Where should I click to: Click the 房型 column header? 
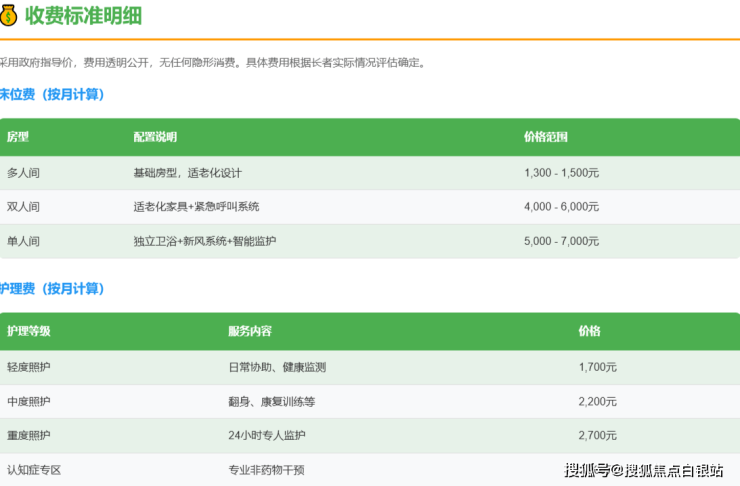coord(18,137)
